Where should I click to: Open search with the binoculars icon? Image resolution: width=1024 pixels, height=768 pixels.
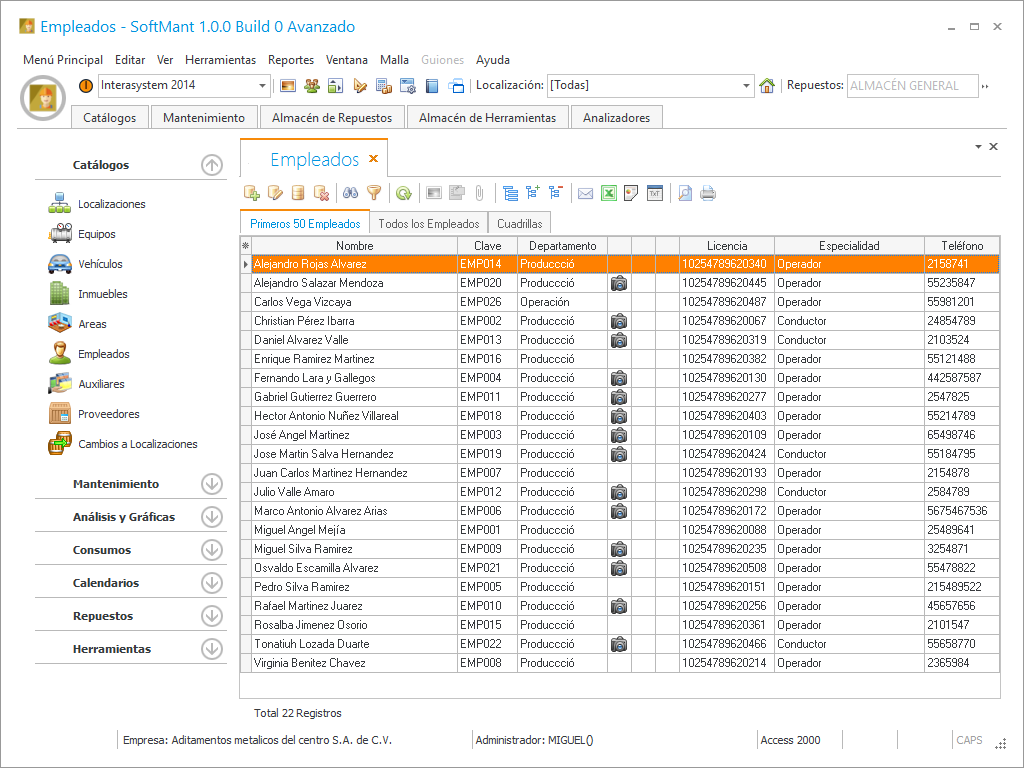[351, 194]
